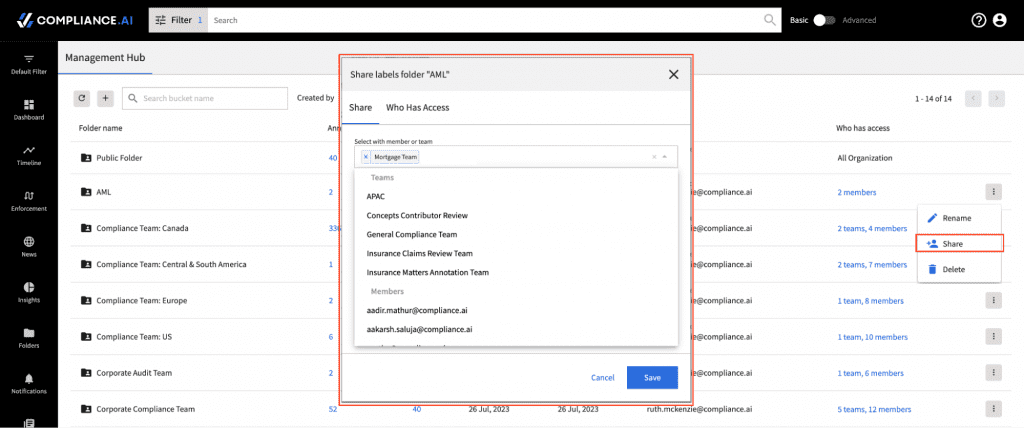Select member aakarsh.saluja@compliance.ai

point(516,329)
